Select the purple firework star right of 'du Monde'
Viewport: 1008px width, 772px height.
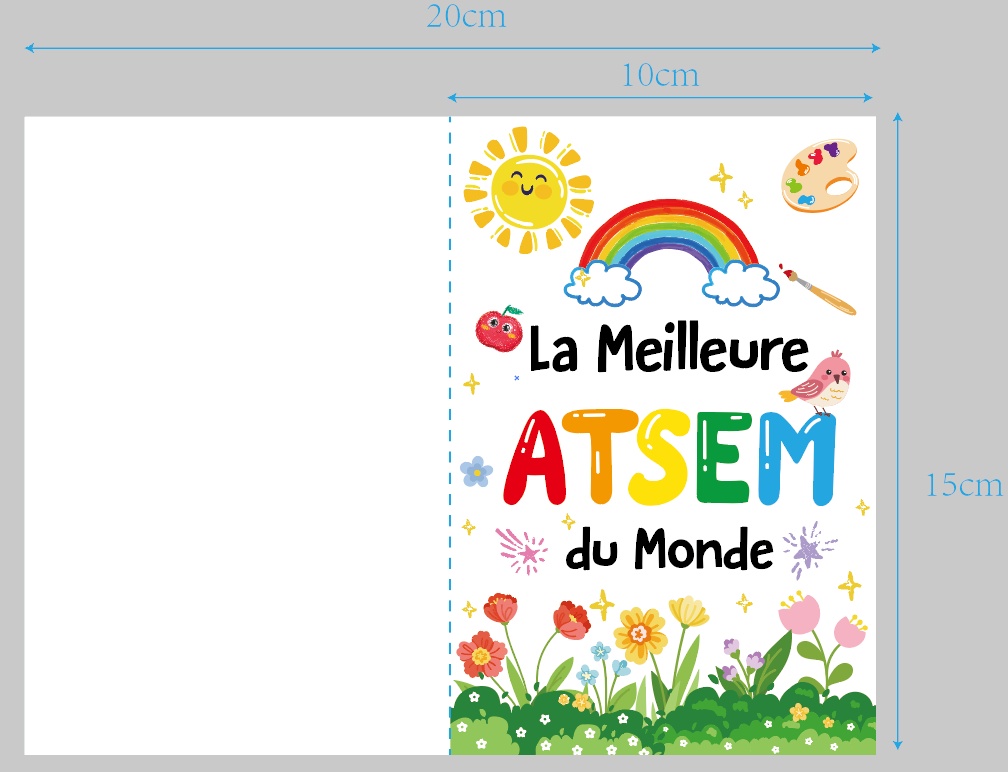[805, 549]
